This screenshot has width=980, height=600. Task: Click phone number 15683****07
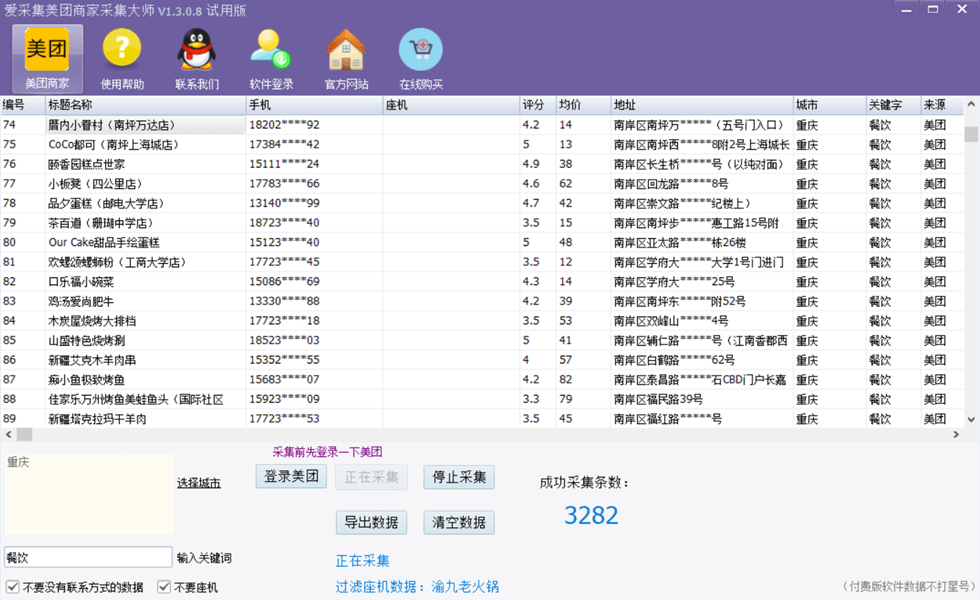tap(284, 379)
